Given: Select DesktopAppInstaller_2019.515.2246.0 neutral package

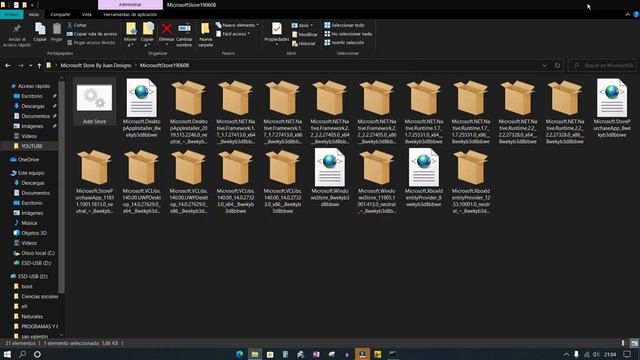Looking at the screenshot, I should pyautogui.click(x=189, y=112).
